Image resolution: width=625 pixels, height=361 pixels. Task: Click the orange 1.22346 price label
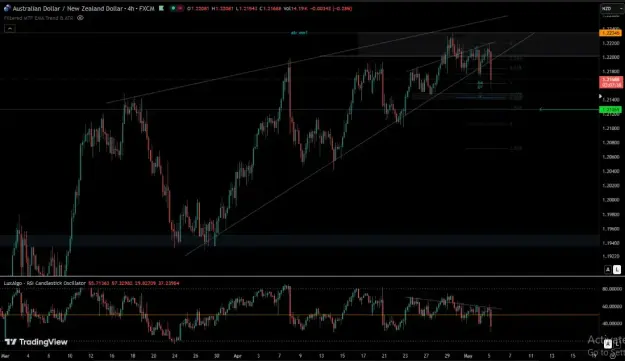(x=610, y=33)
